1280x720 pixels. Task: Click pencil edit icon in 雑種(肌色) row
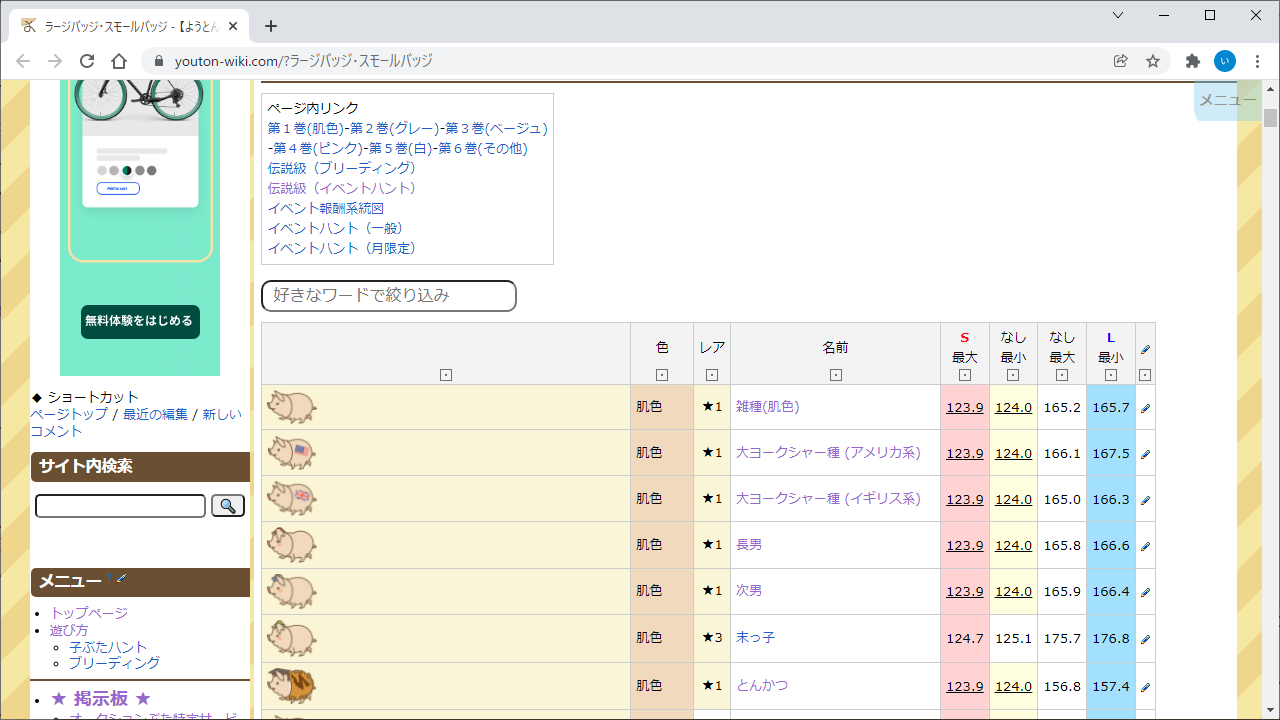(1145, 408)
